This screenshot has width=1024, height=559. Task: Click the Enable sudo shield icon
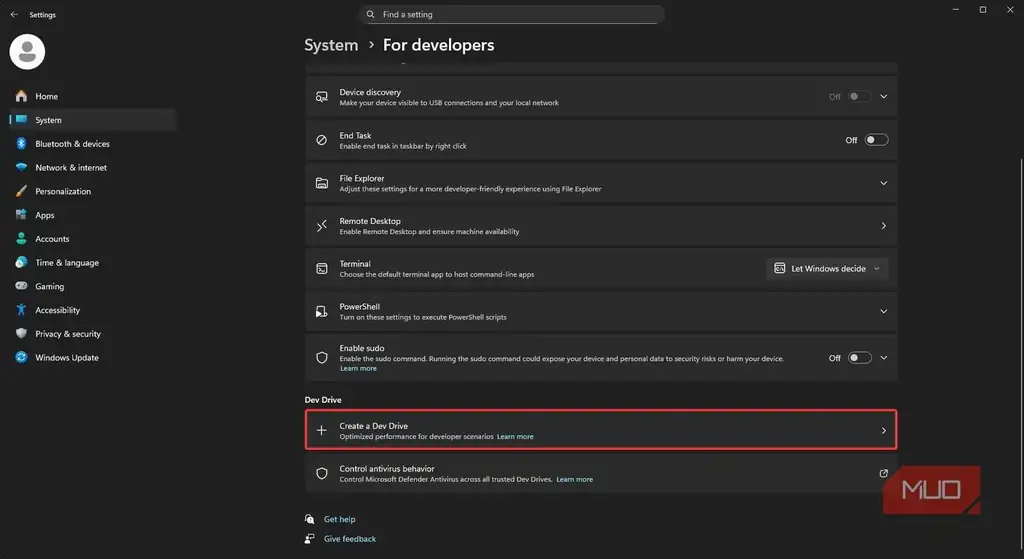(321, 357)
